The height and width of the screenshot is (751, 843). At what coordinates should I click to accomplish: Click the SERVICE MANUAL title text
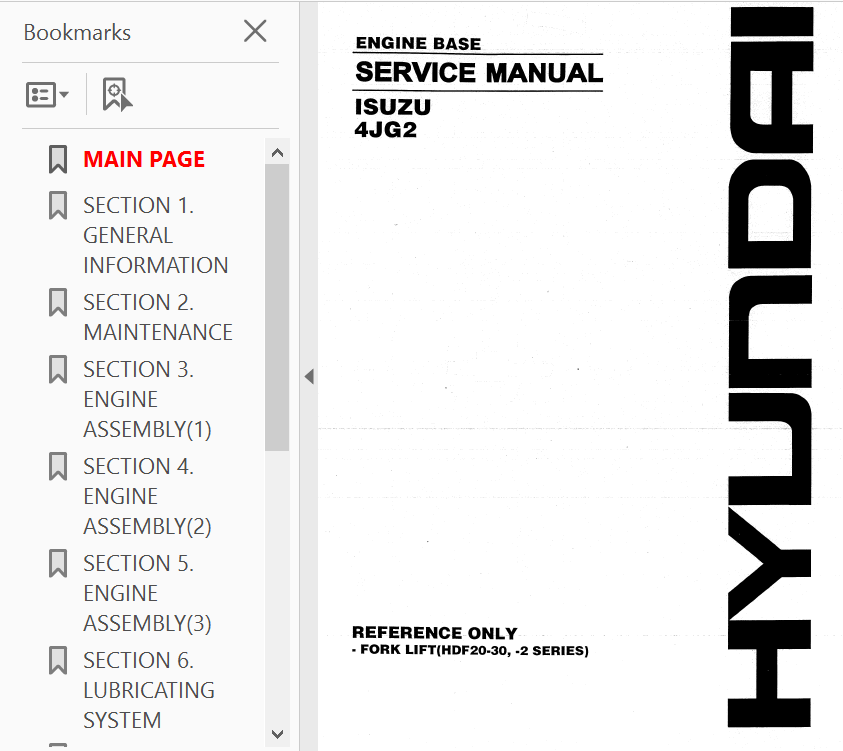pos(479,73)
